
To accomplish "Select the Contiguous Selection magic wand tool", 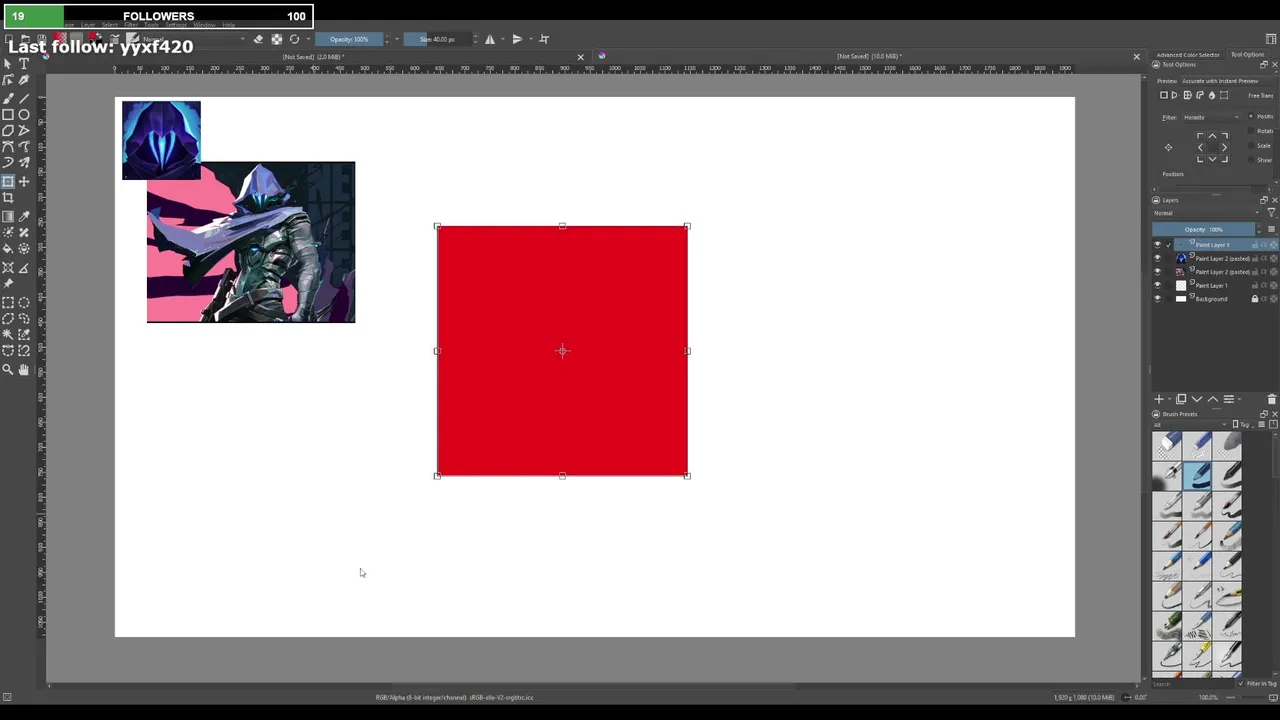I will point(8,335).
